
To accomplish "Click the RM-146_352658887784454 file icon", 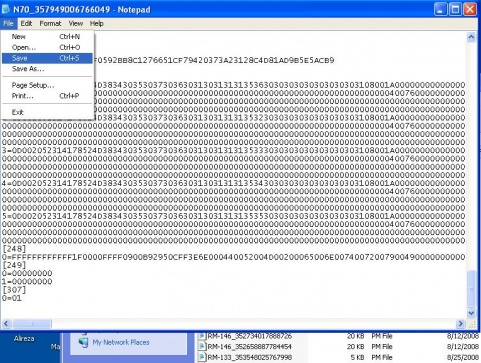I will coord(202,347).
